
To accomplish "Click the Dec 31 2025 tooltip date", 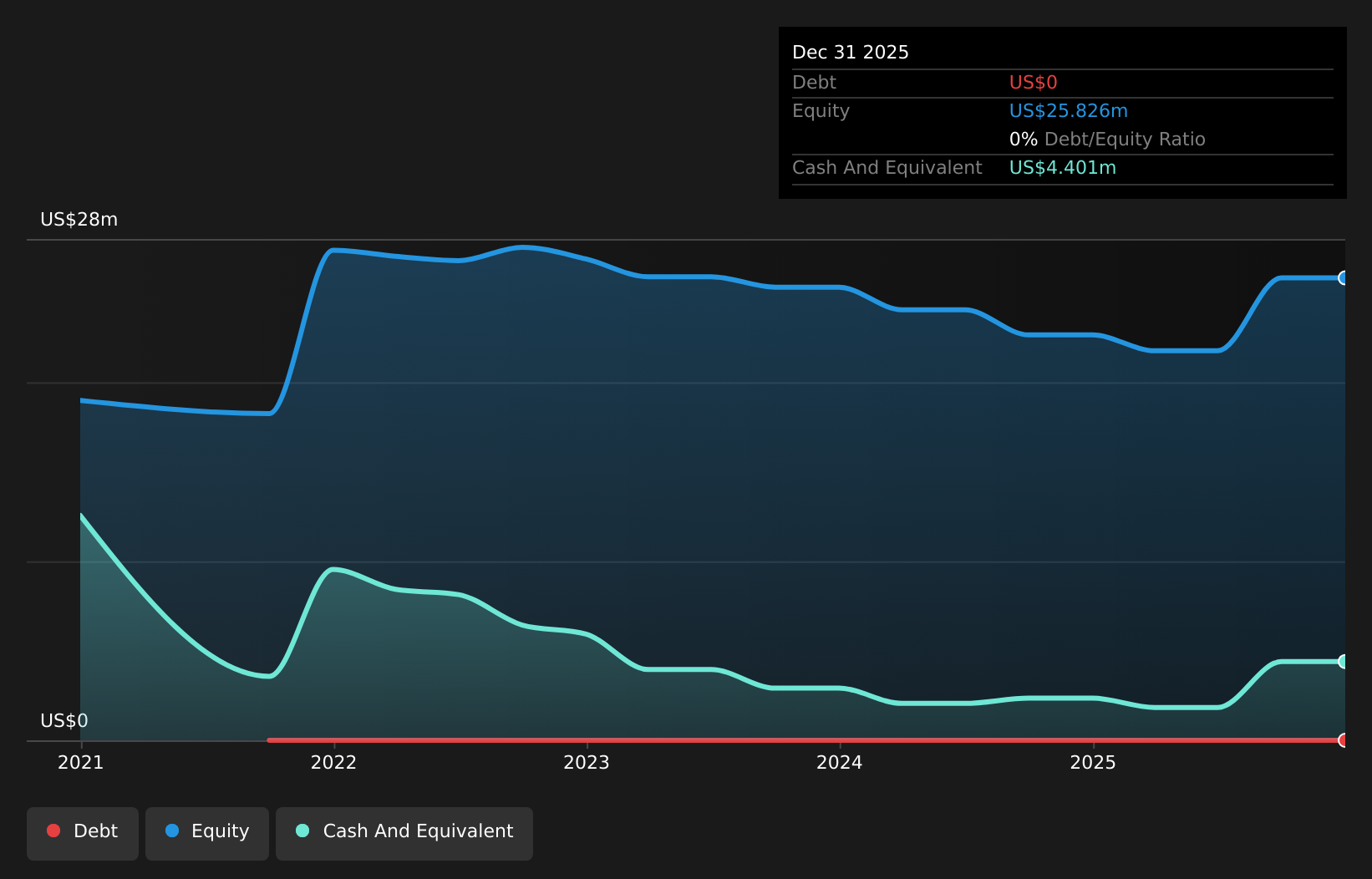I will (x=851, y=53).
